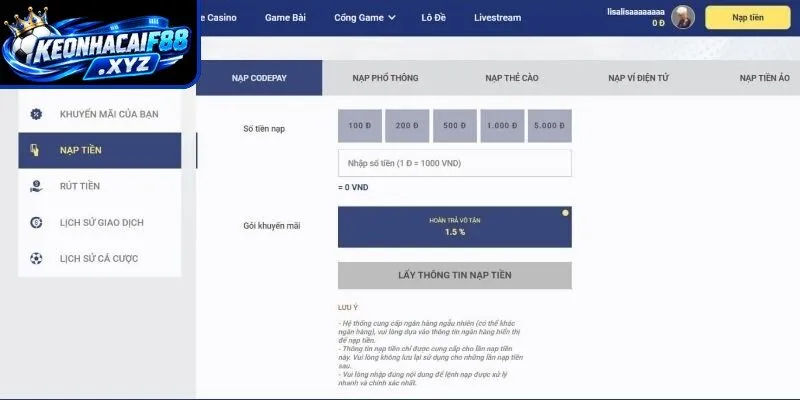Image resolution: width=800 pixels, height=400 pixels.
Task: Expand the Cổng Game dropdown
Action: [x=364, y=17]
